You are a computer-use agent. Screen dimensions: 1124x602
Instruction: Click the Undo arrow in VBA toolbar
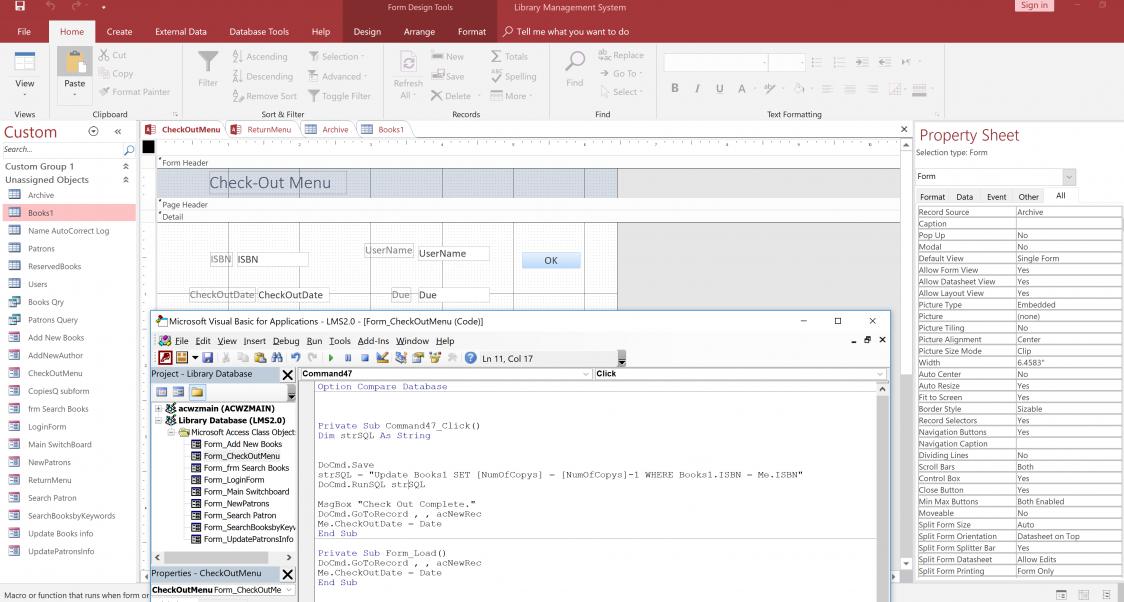point(295,358)
